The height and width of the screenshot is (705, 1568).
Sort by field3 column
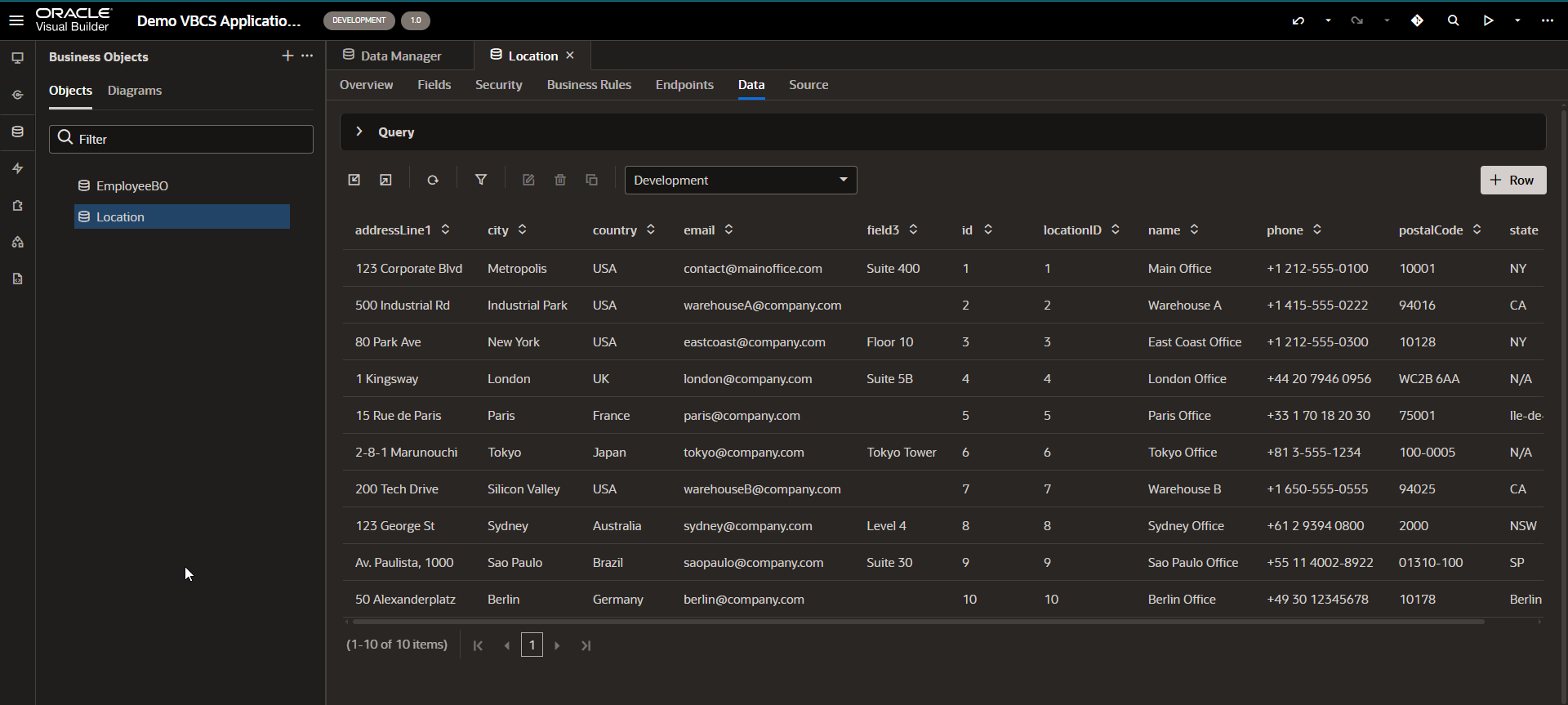[913, 230]
